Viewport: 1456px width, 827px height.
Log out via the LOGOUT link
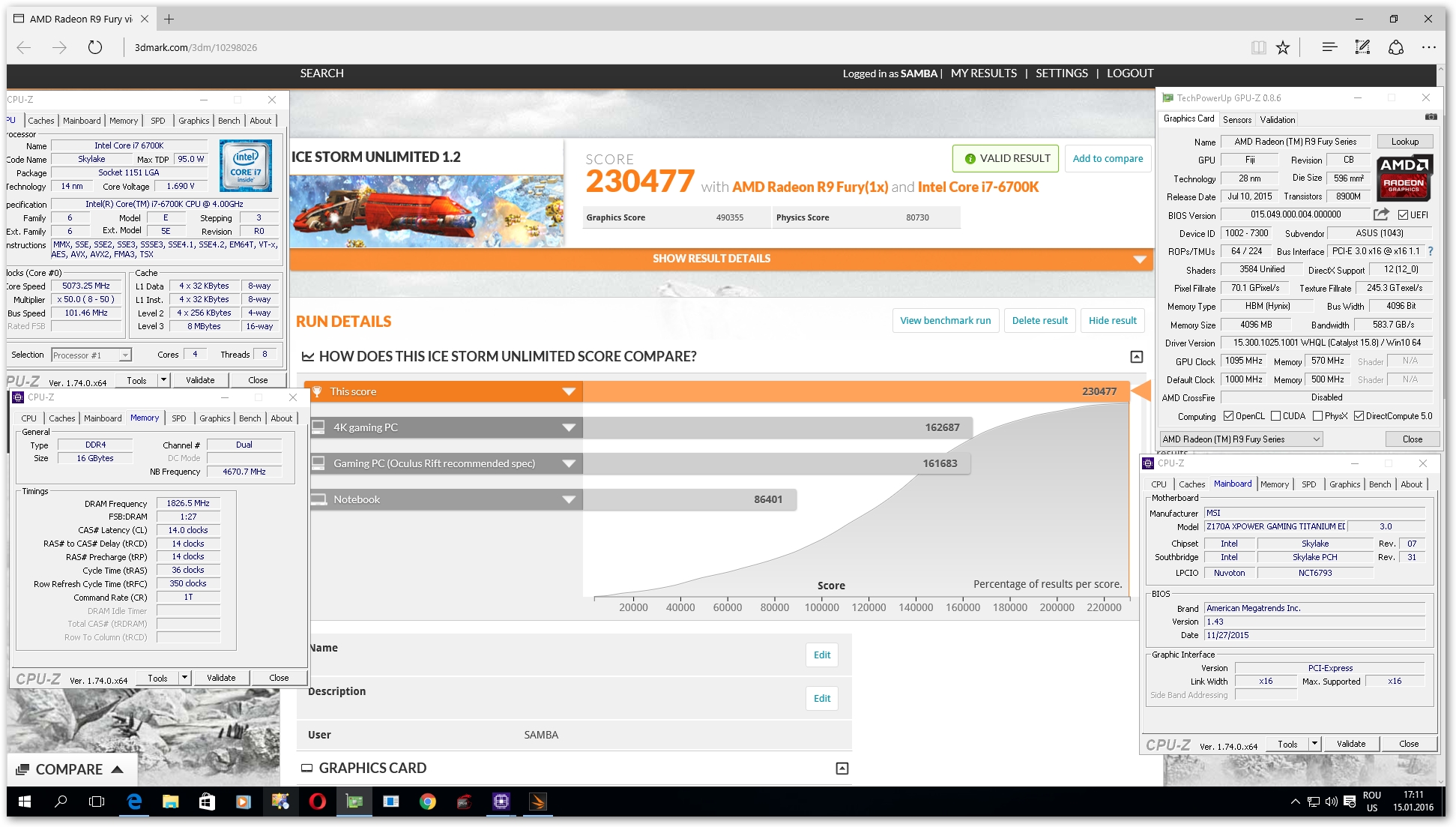[x=1130, y=73]
